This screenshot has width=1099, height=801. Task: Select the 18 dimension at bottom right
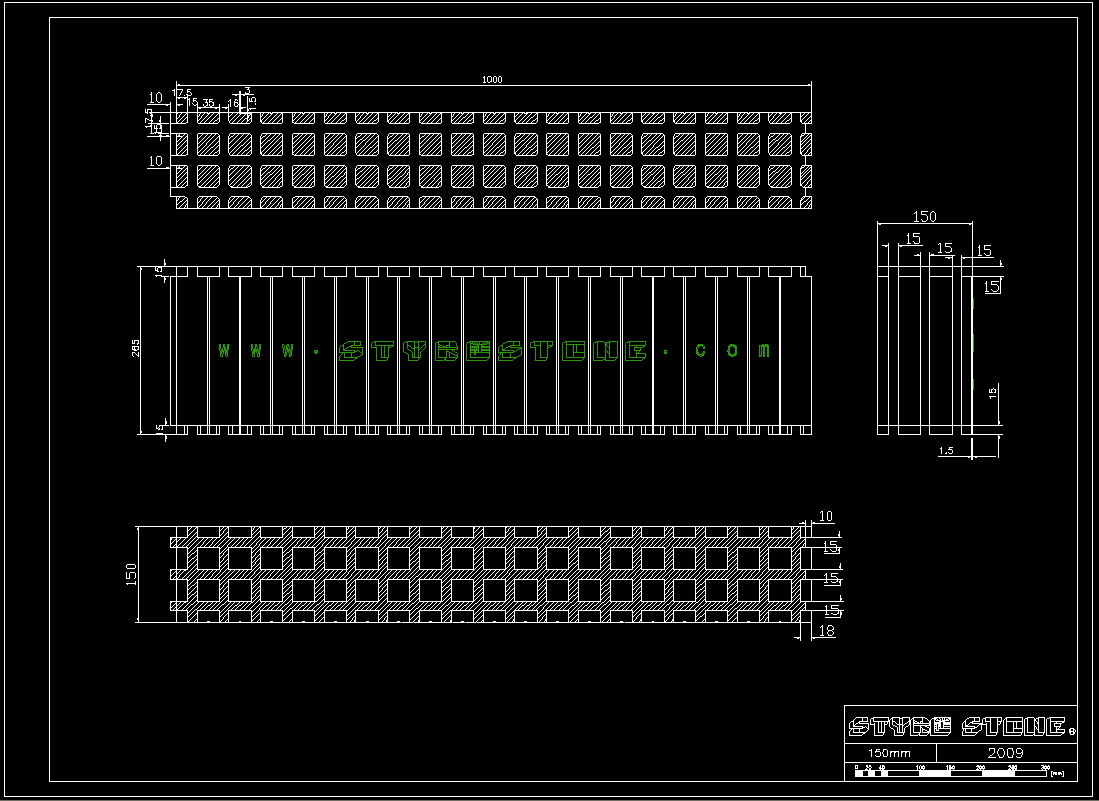[x=826, y=630]
